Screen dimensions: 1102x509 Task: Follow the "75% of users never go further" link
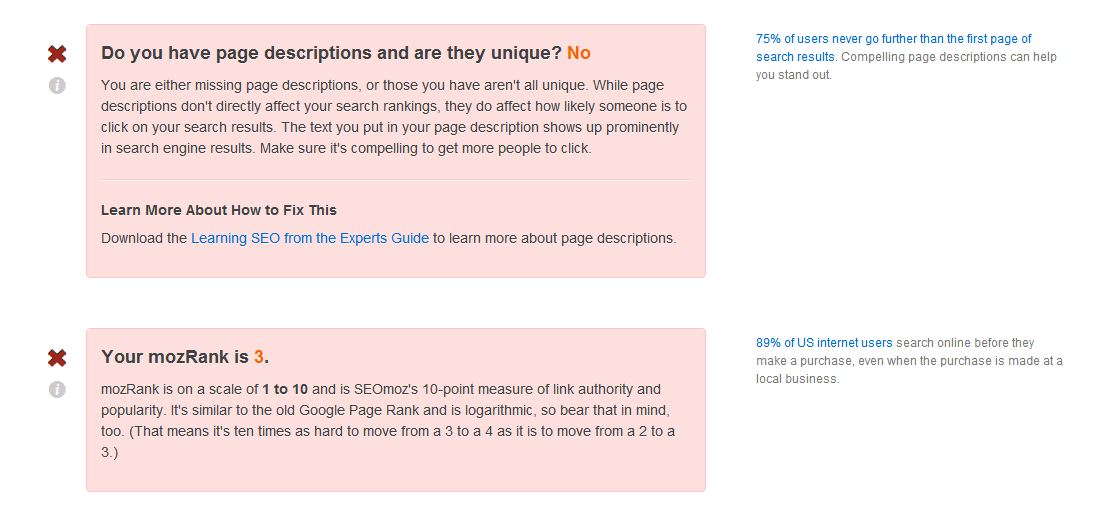coord(893,48)
